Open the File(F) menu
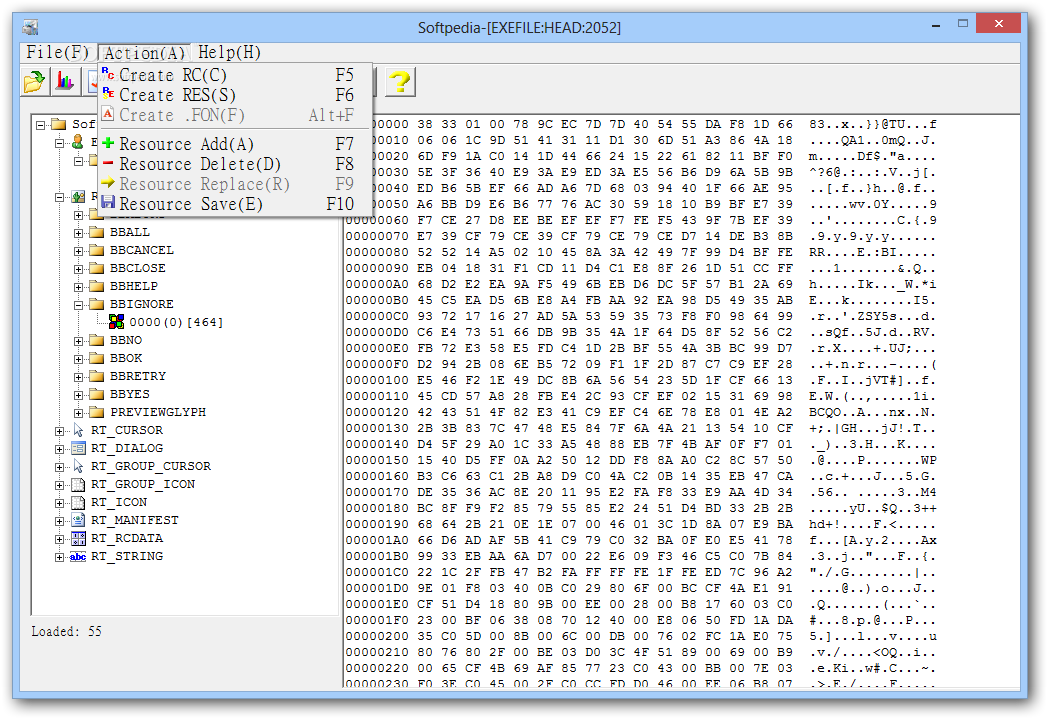 point(57,52)
